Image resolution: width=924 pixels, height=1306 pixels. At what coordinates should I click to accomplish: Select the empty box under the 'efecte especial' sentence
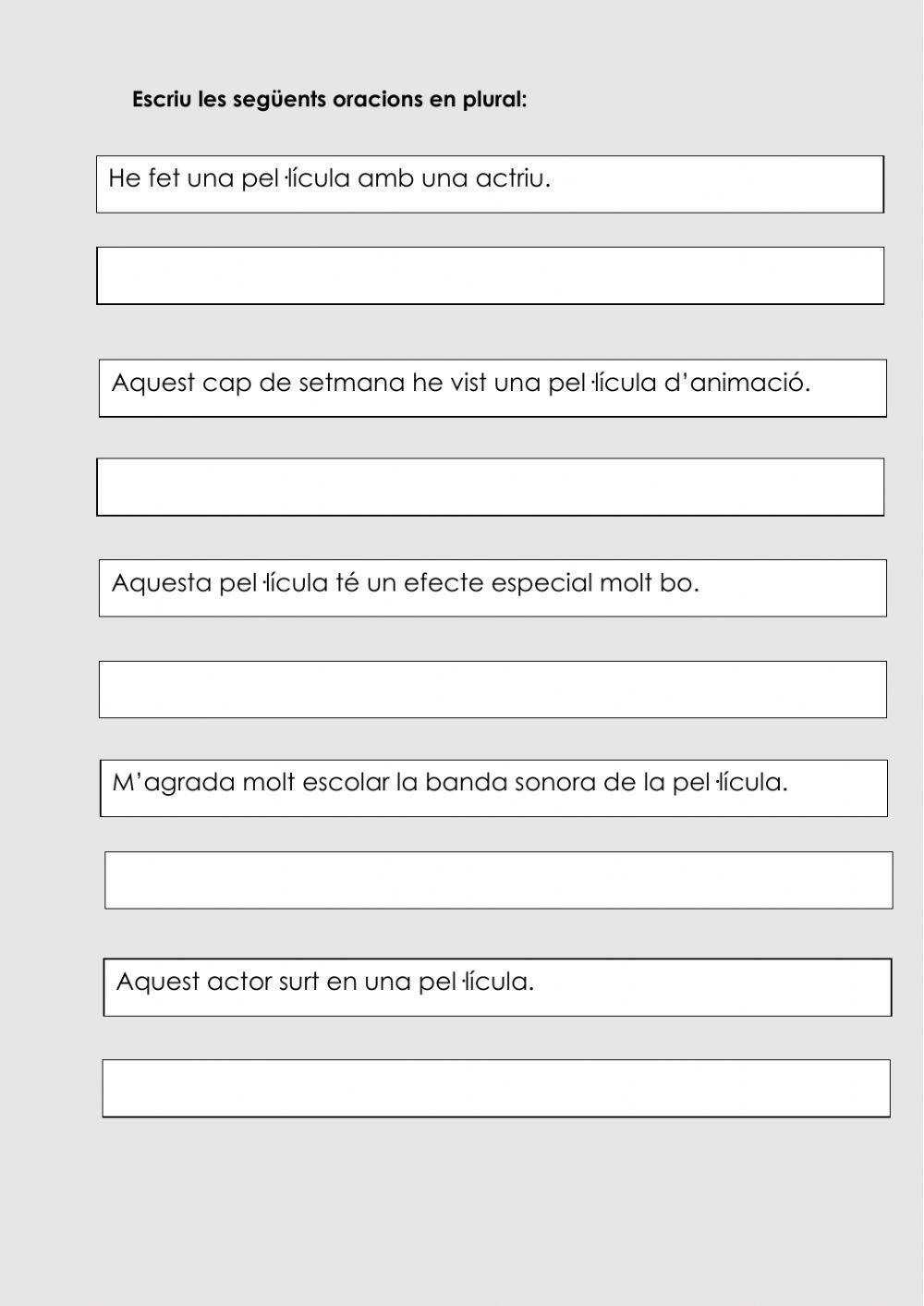[x=492, y=690]
